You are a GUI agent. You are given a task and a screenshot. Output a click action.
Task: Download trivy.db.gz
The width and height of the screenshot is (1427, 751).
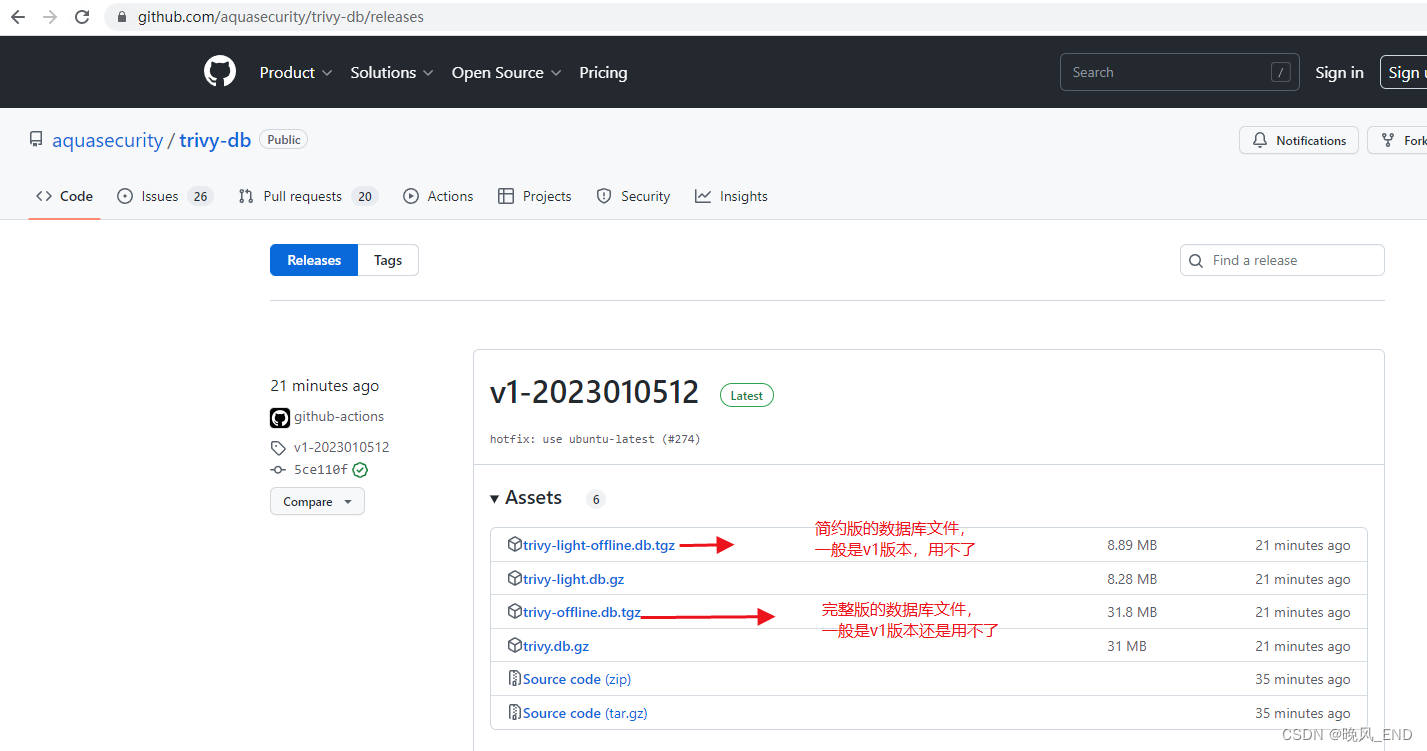point(556,646)
